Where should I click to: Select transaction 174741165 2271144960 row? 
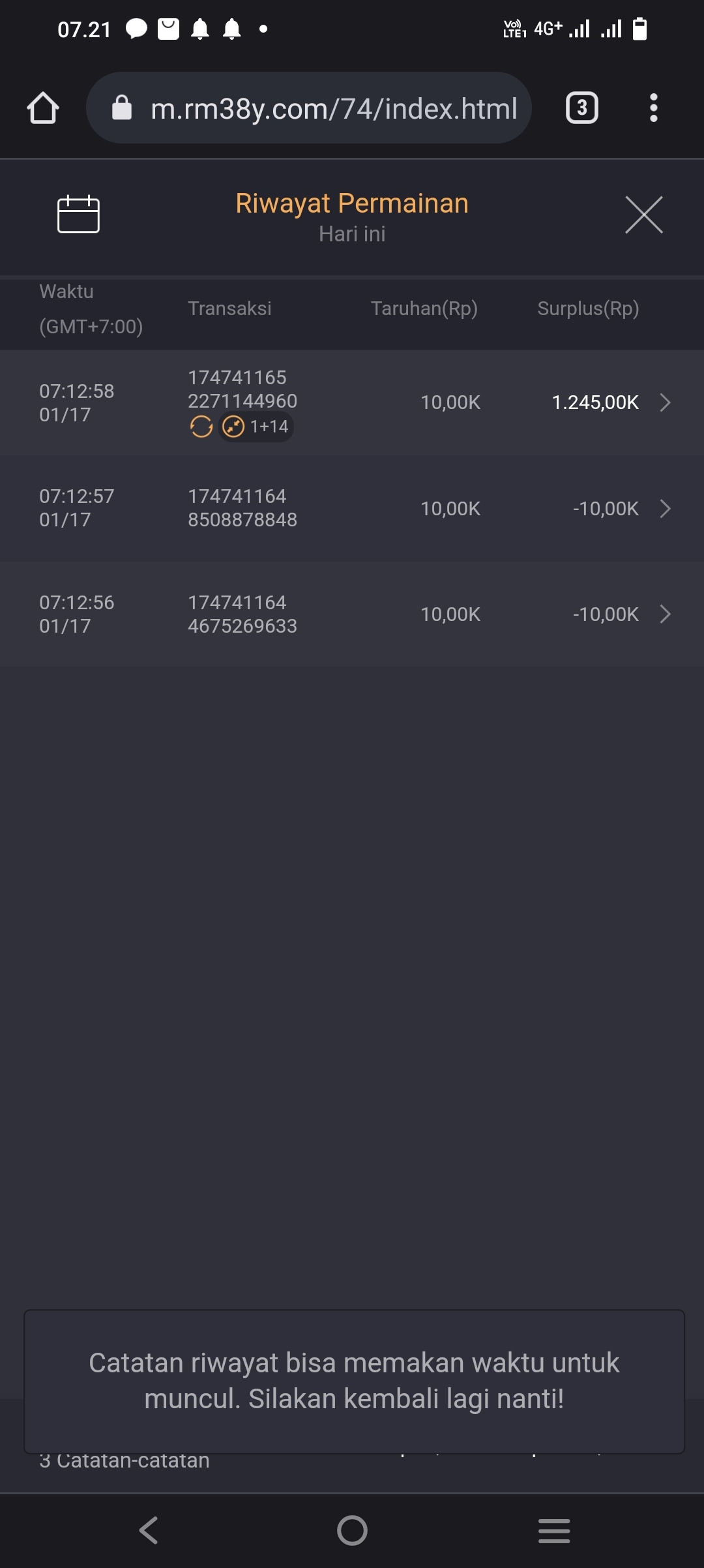point(242,389)
